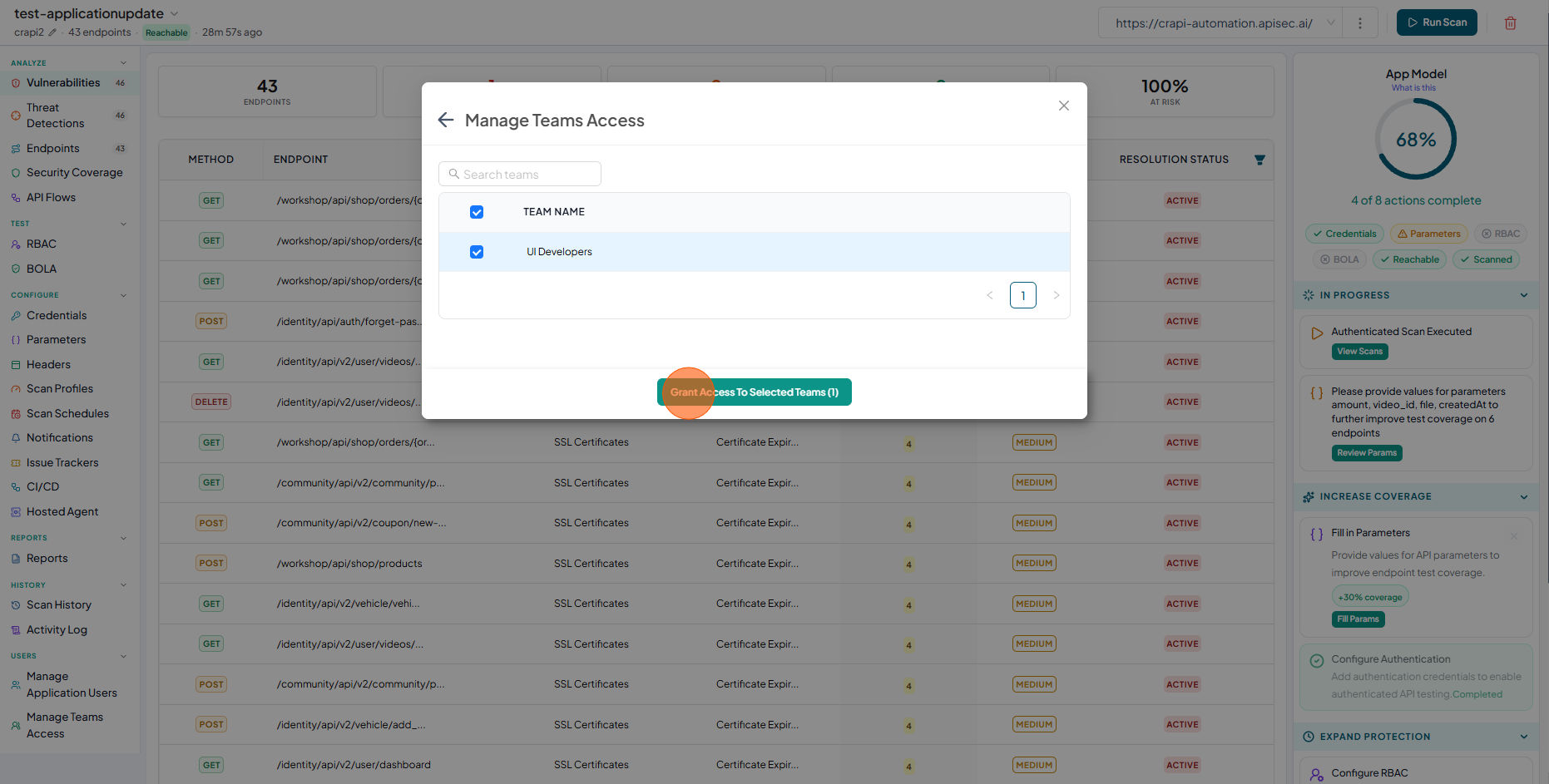The width and height of the screenshot is (1549, 784).
Task: Click the Credentials key icon in sidebar
Action: (x=16, y=315)
